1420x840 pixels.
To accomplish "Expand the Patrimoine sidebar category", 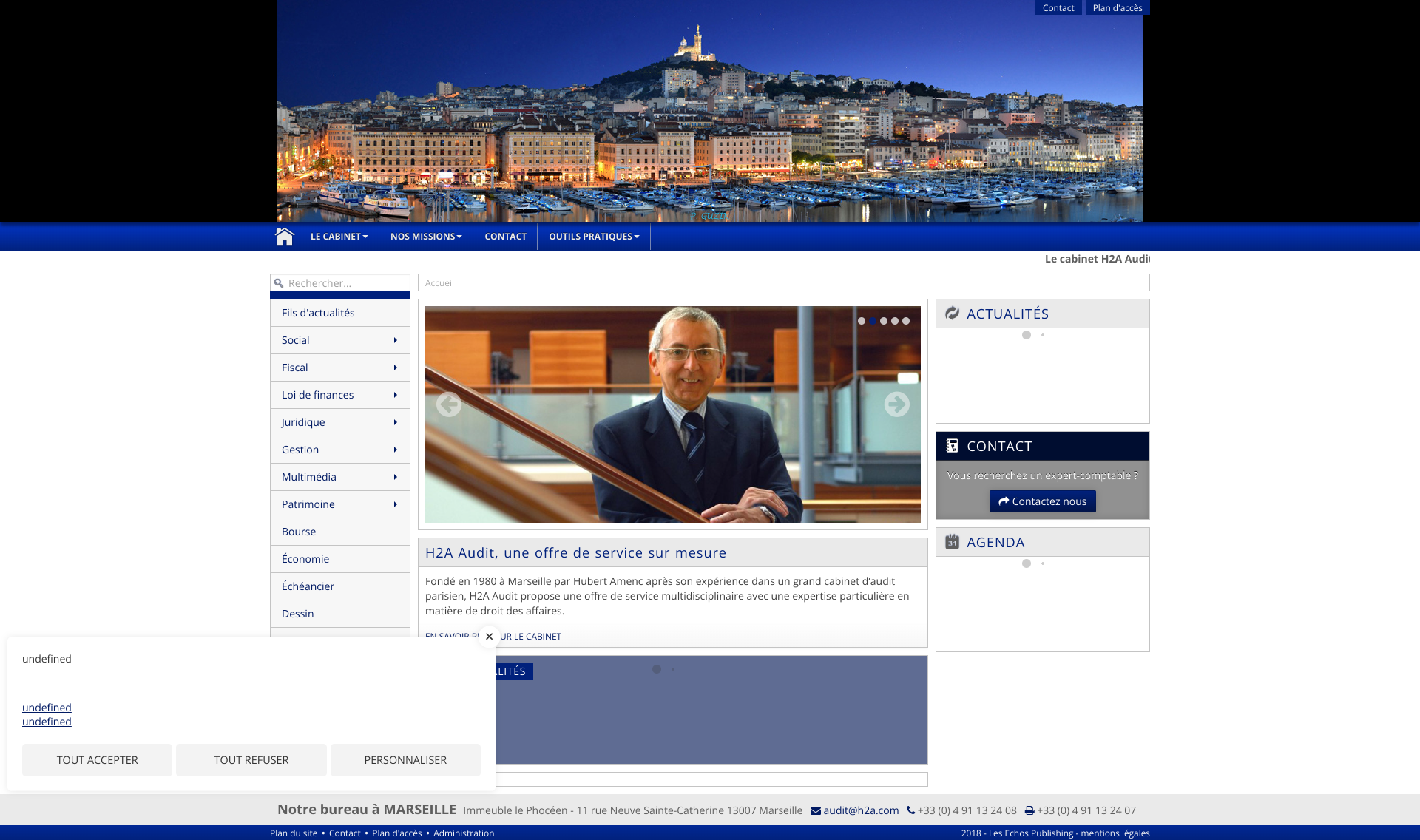I will [340, 504].
